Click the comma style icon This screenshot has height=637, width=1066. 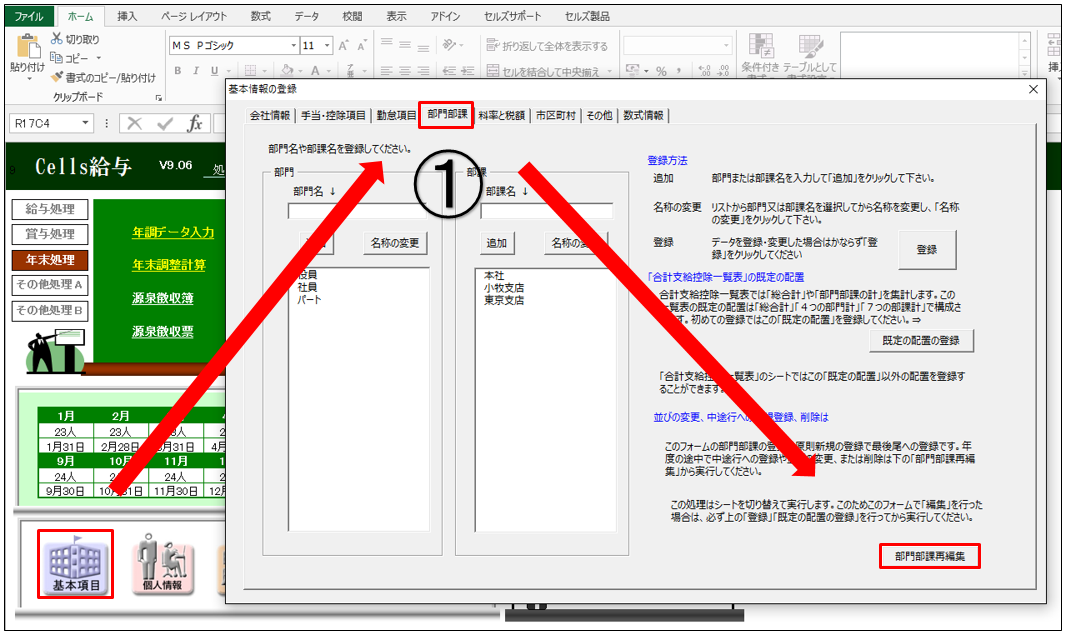click(x=679, y=71)
